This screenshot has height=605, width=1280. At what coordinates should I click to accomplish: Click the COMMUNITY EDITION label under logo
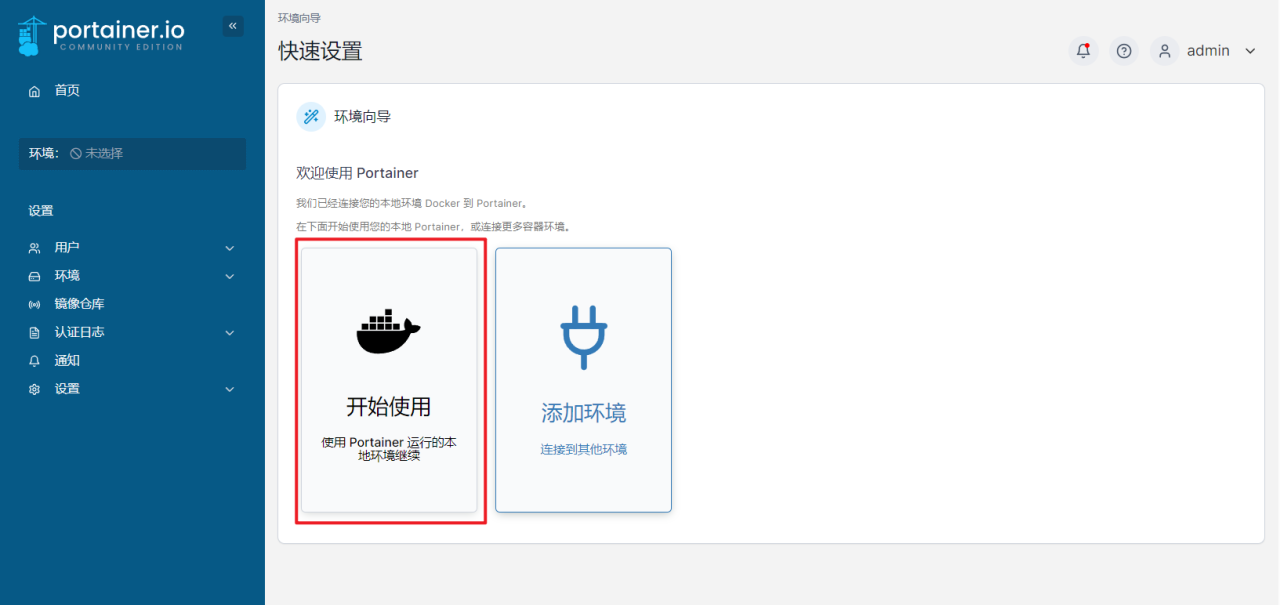(x=119, y=47)
